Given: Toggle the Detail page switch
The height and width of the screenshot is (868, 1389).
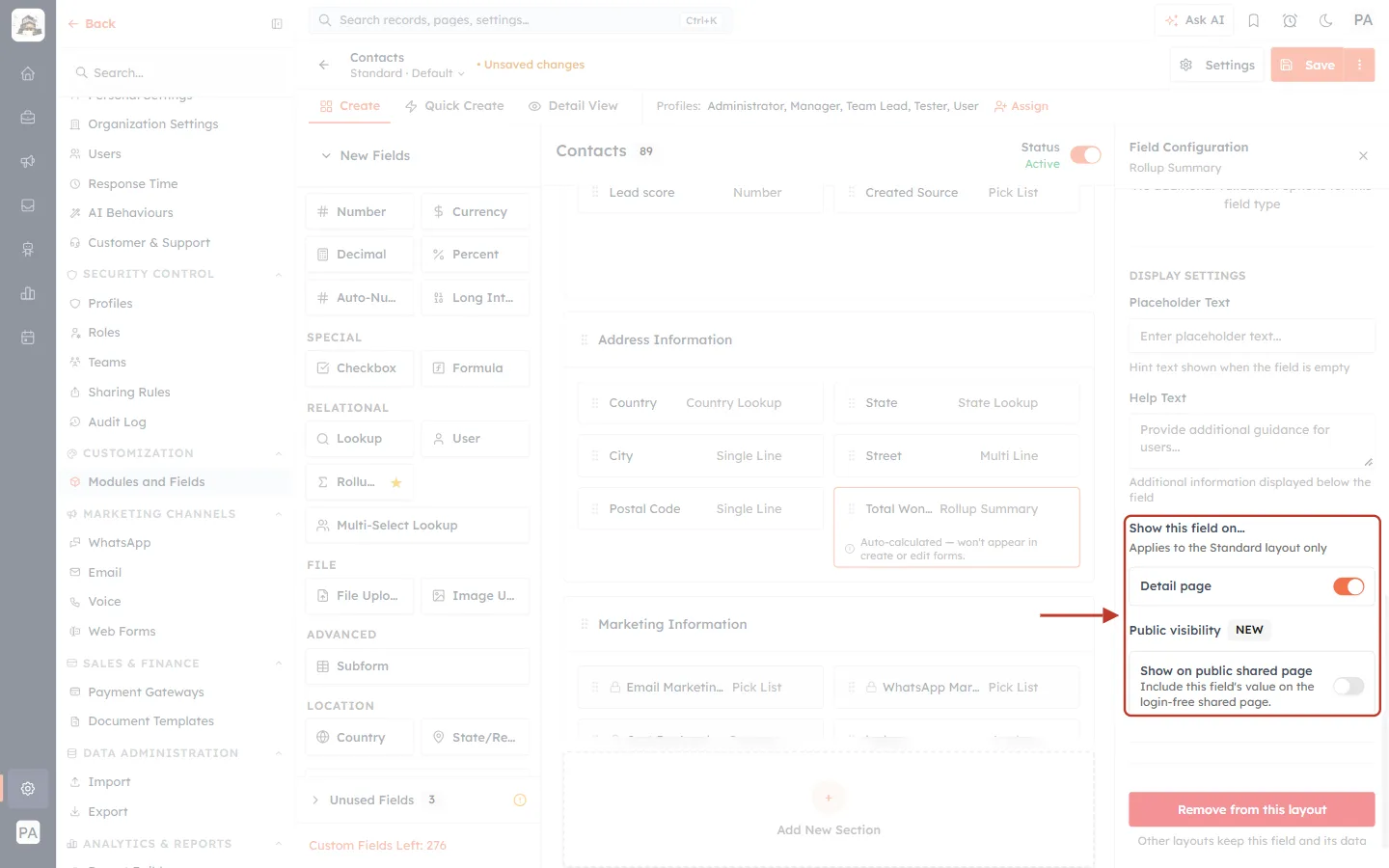Looking at the screenshot, I should click(x=1348, y=586).
